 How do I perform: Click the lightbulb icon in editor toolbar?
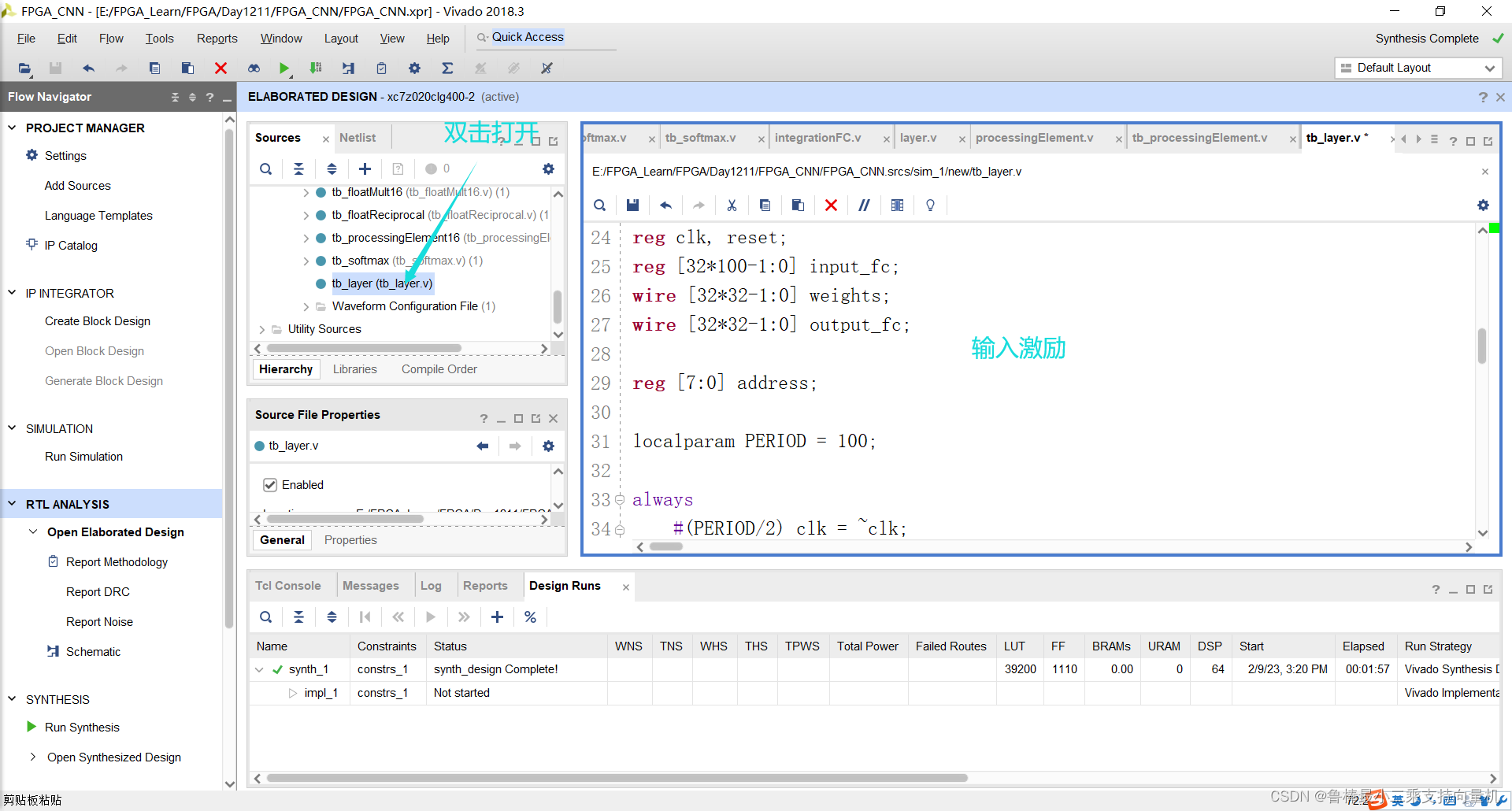tap(930, 206)
